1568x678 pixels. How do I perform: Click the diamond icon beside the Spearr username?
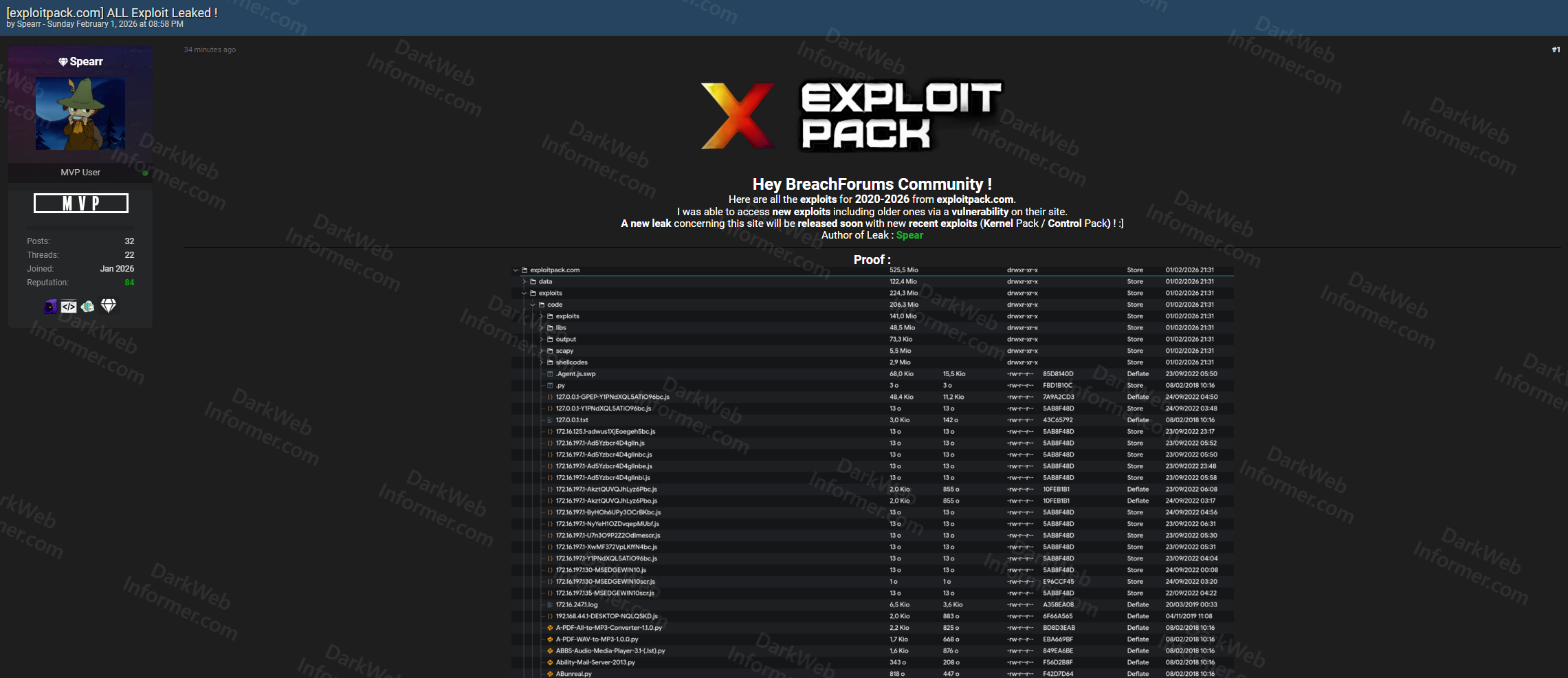(63, 62)
